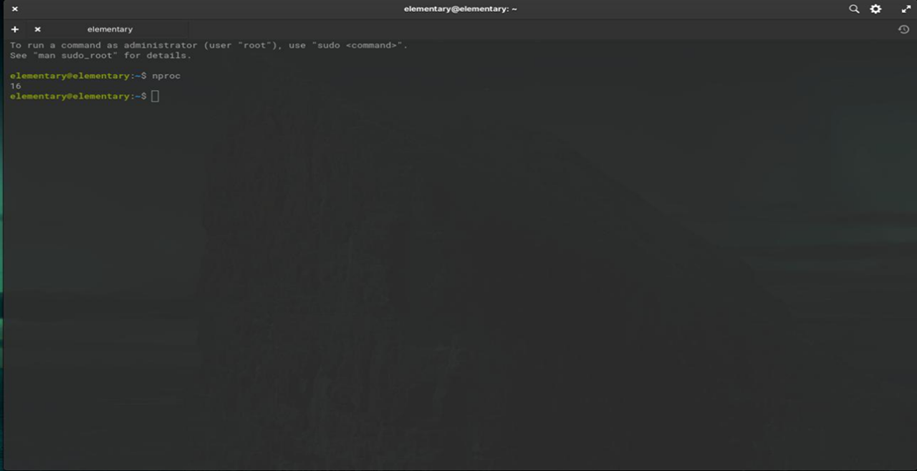Close the elementary tab with its x icon
Screen dimensions: 917x471
pyautogui.click(x=38, y=29)
